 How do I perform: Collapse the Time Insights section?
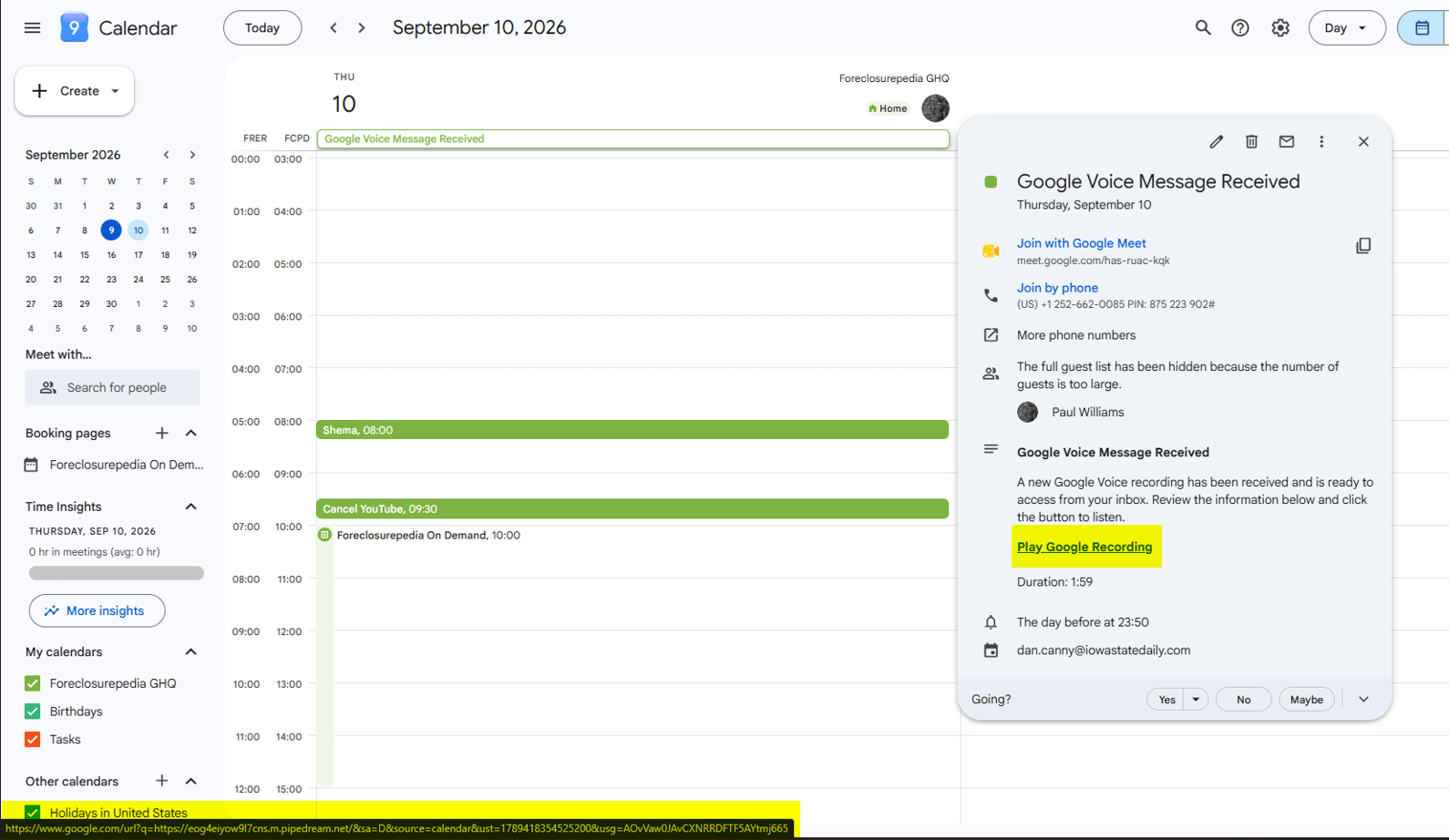tap(191, 507)
